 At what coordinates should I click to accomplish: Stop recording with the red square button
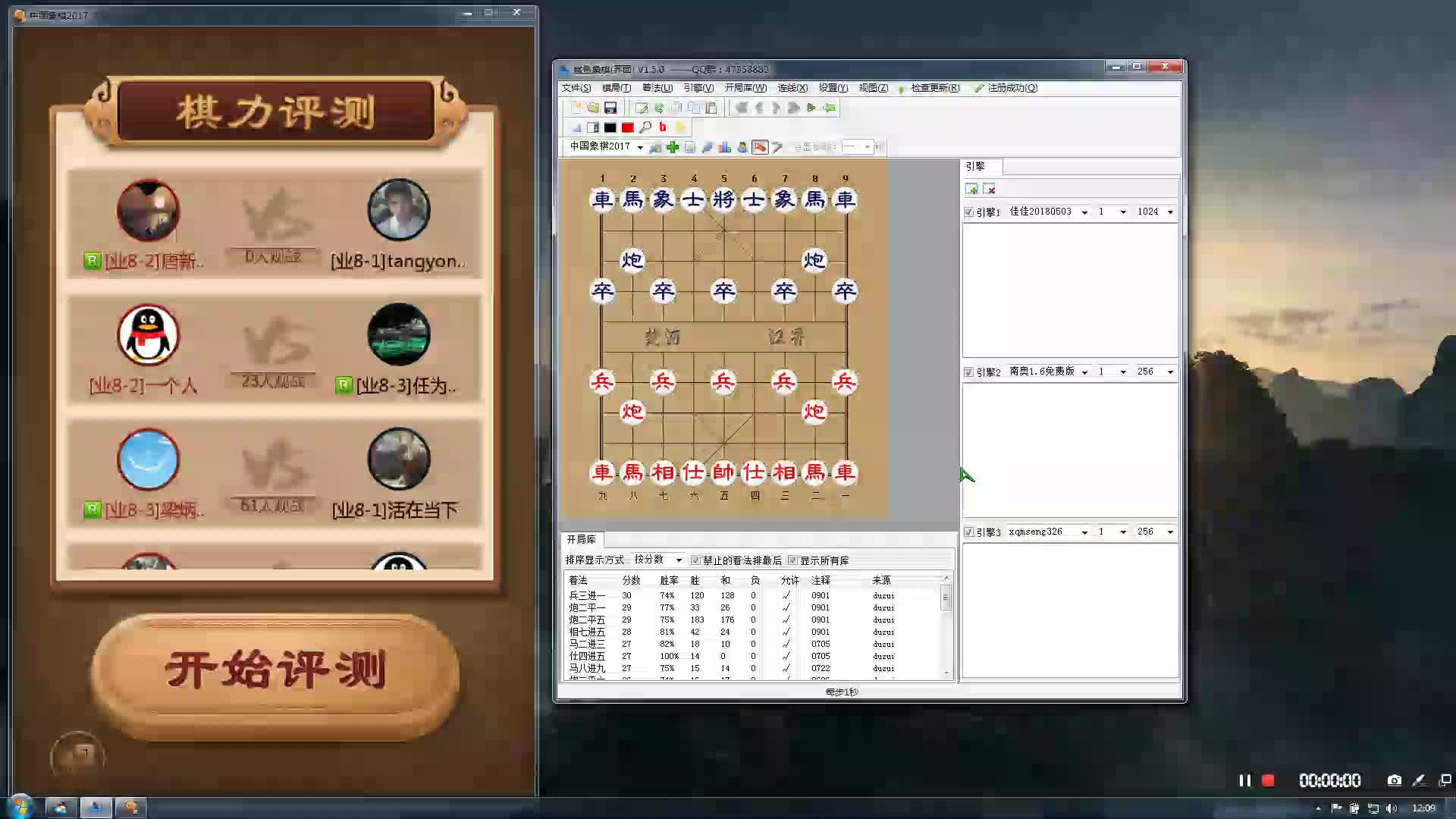(1268, 780)
